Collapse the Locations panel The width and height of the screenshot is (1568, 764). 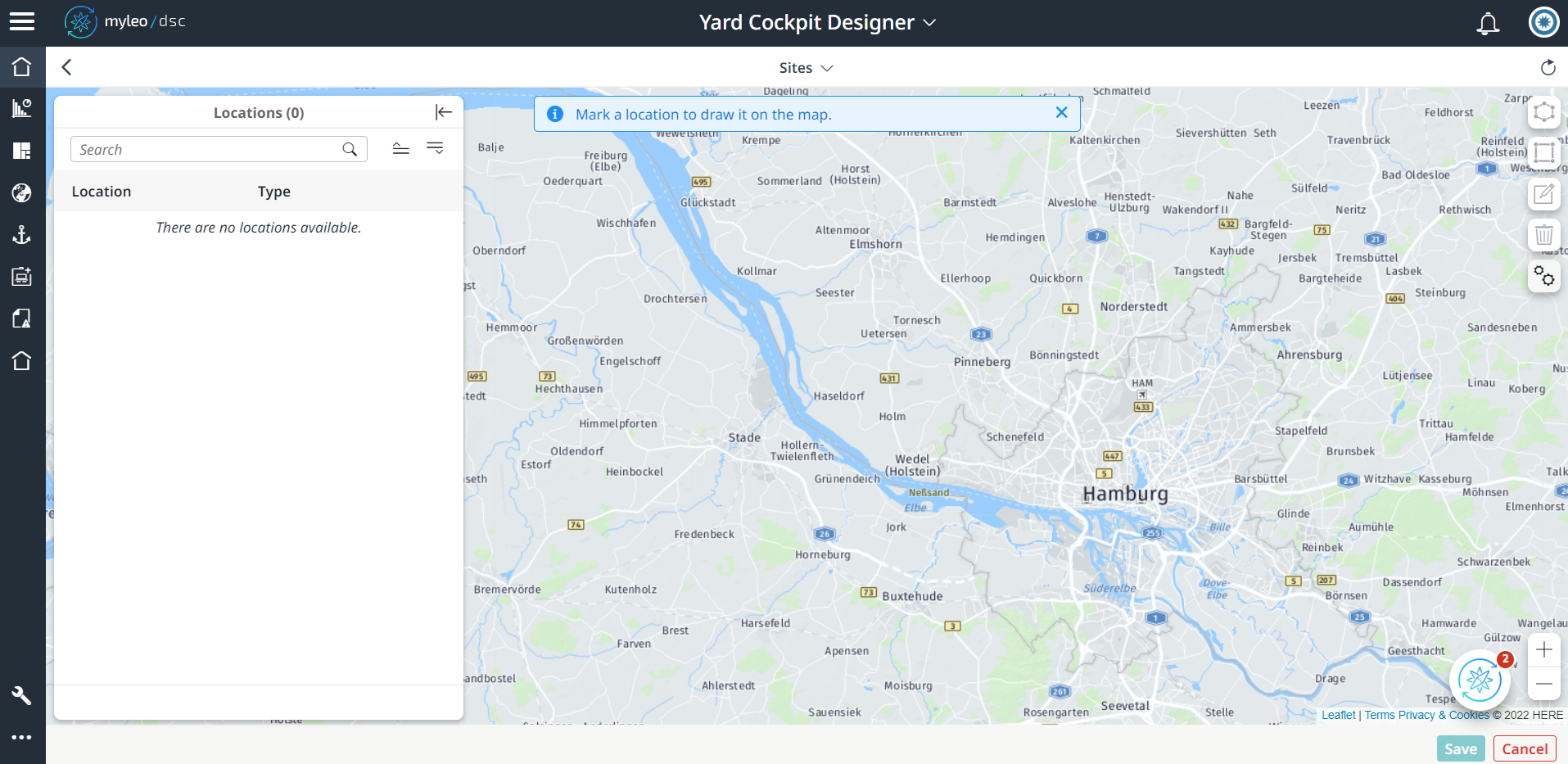pos(444,112)
